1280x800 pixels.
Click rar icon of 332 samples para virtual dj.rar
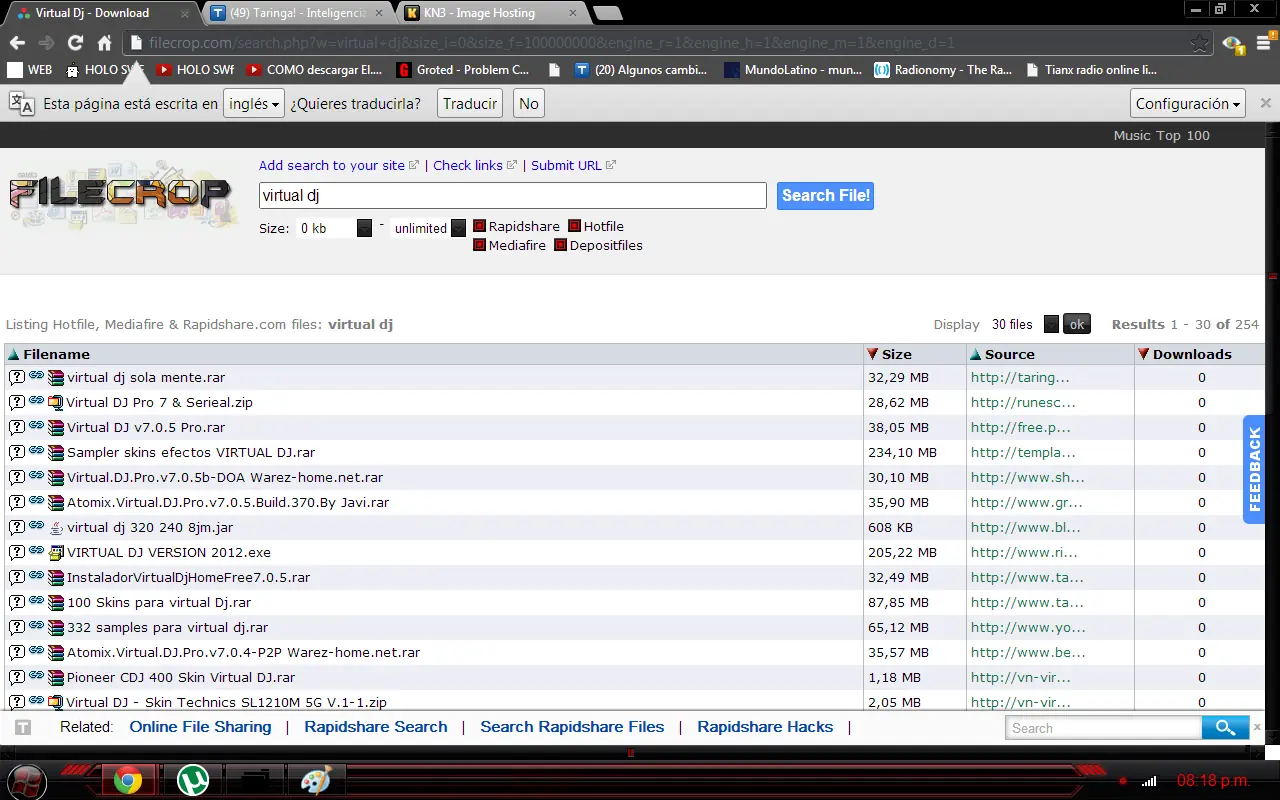point(56,628)
